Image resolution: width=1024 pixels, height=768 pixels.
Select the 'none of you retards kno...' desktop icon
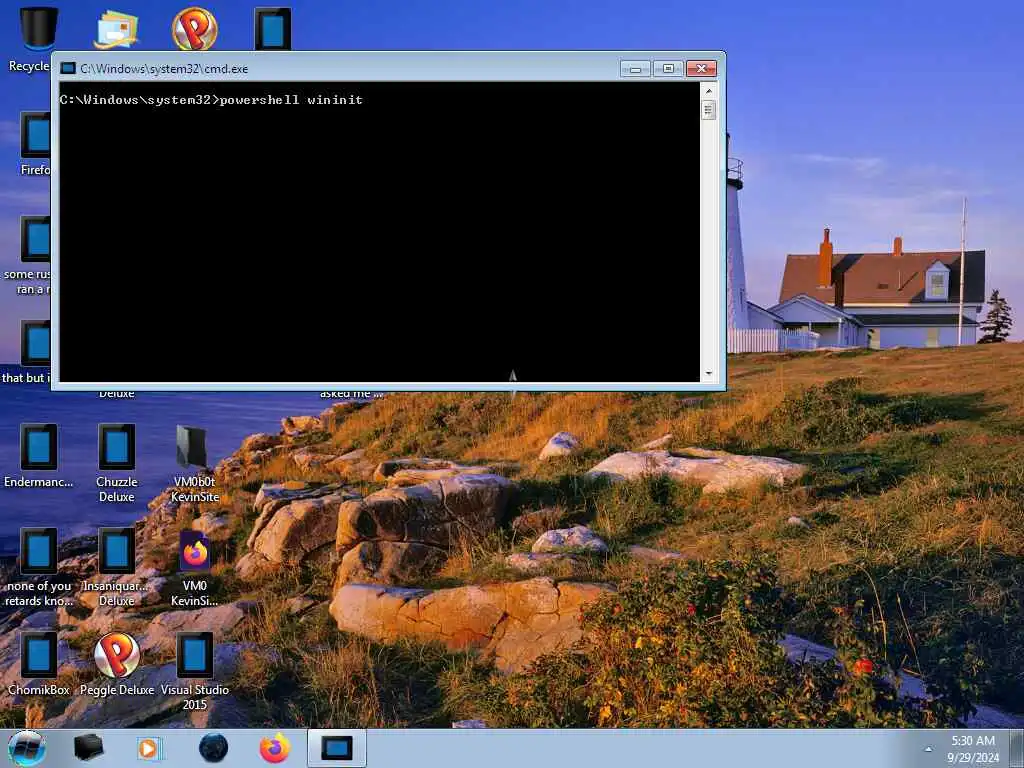point(39,567)
